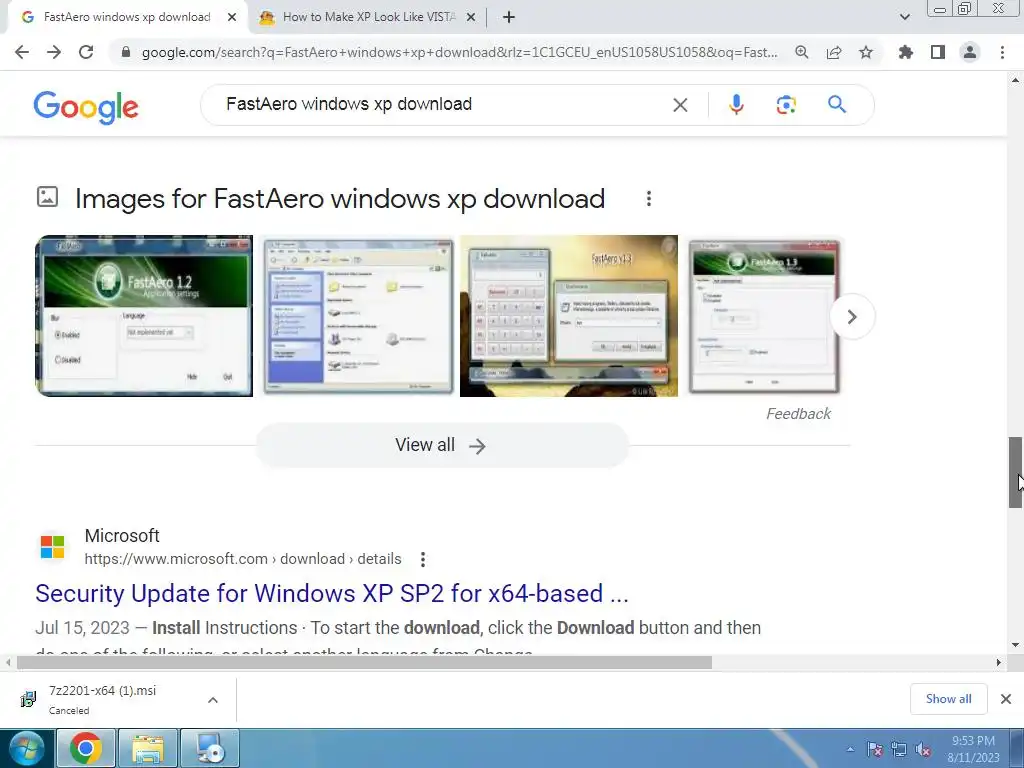The image size is (1024, 768).
Task: Open the FastAero v1.3 calculator thumbnail
Action: [x=569, y=315]
